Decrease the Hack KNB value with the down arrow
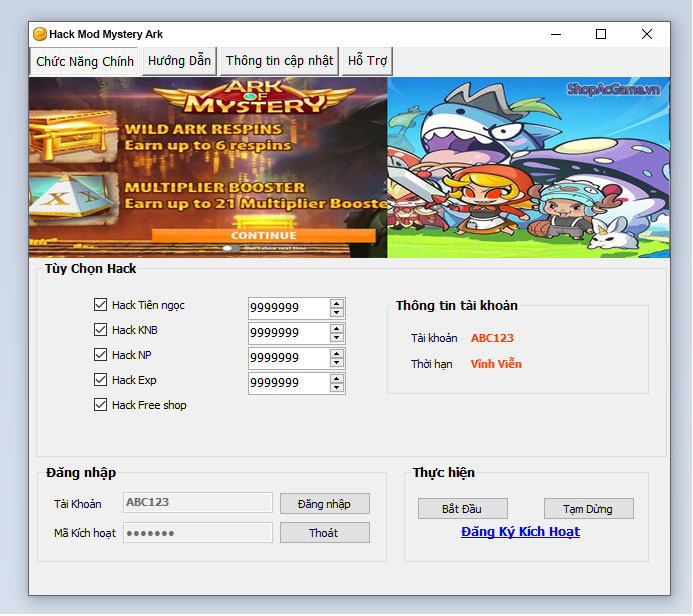This screenshot has height=616, width=693. [x=337, y=338]
